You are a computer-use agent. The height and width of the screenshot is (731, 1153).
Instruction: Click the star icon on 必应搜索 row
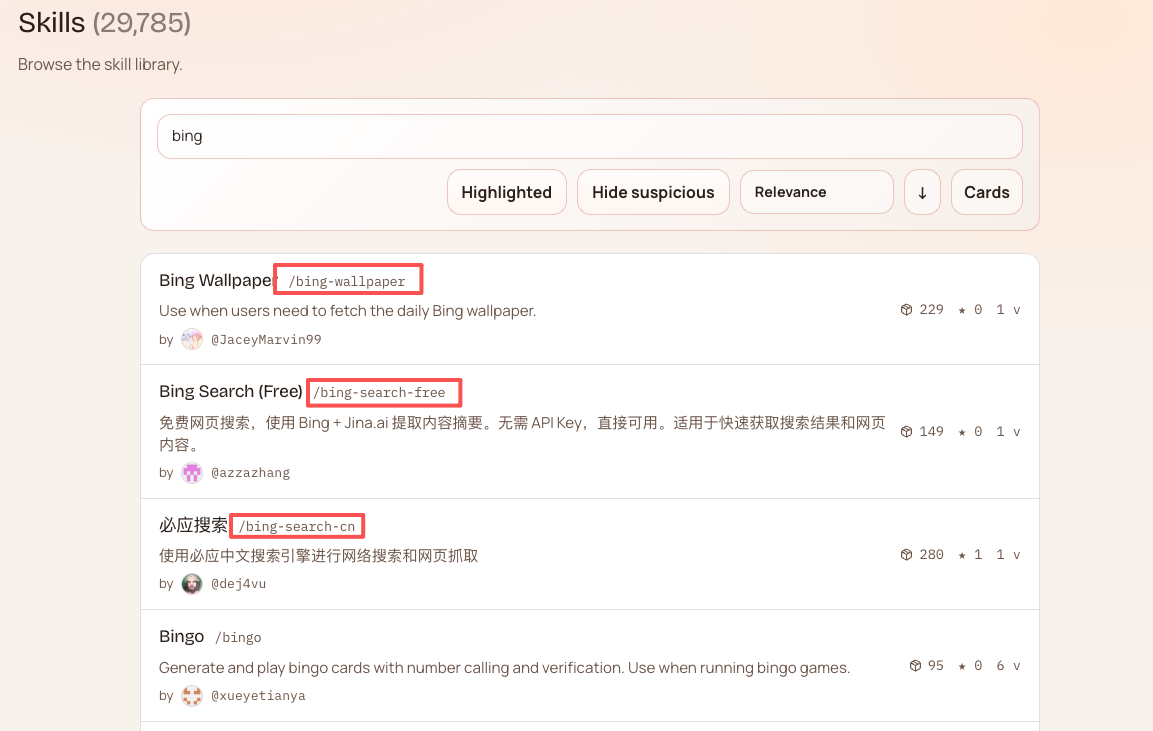[x=962, y=555]
